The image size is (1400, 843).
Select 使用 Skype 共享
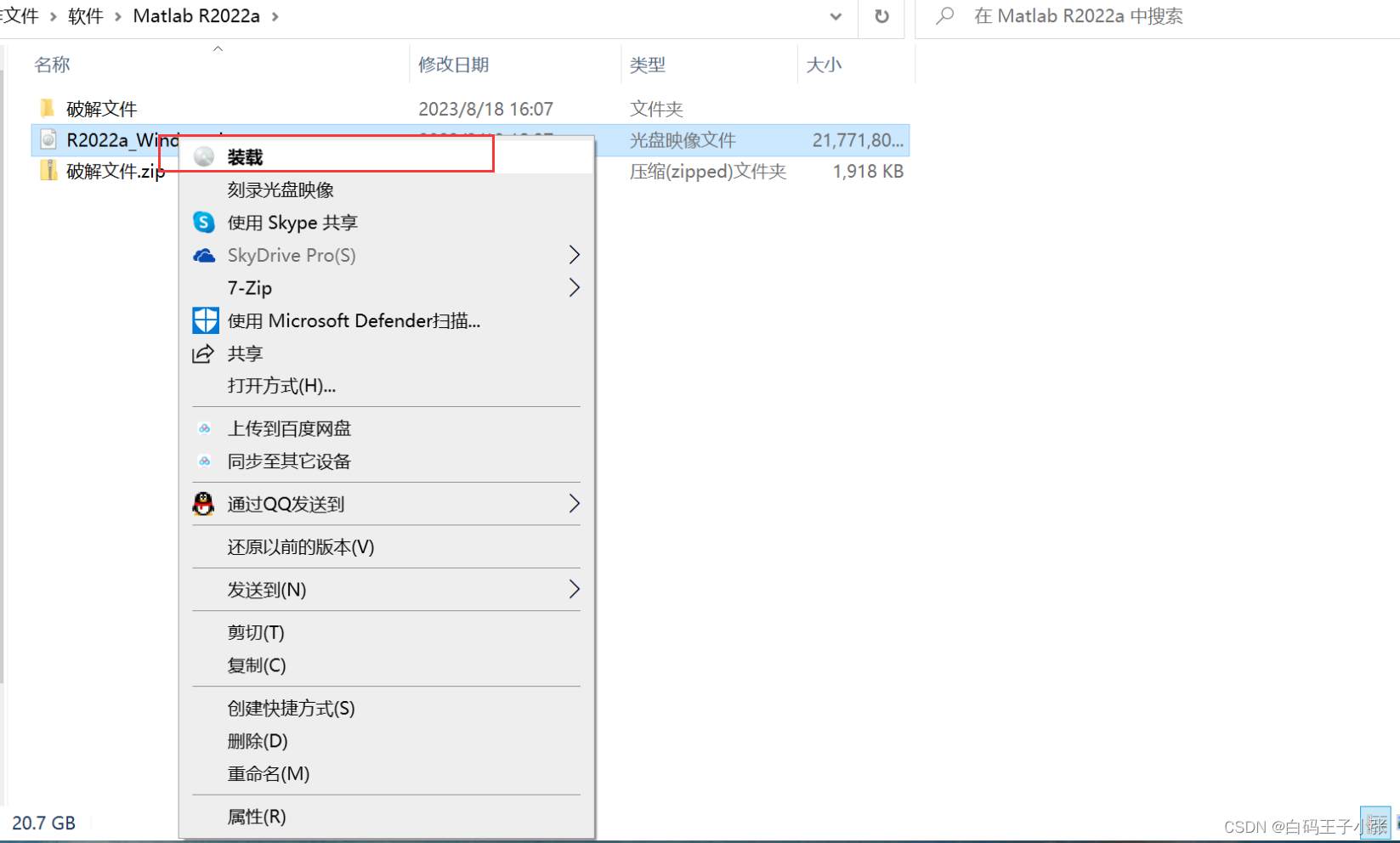pos(292,223)
